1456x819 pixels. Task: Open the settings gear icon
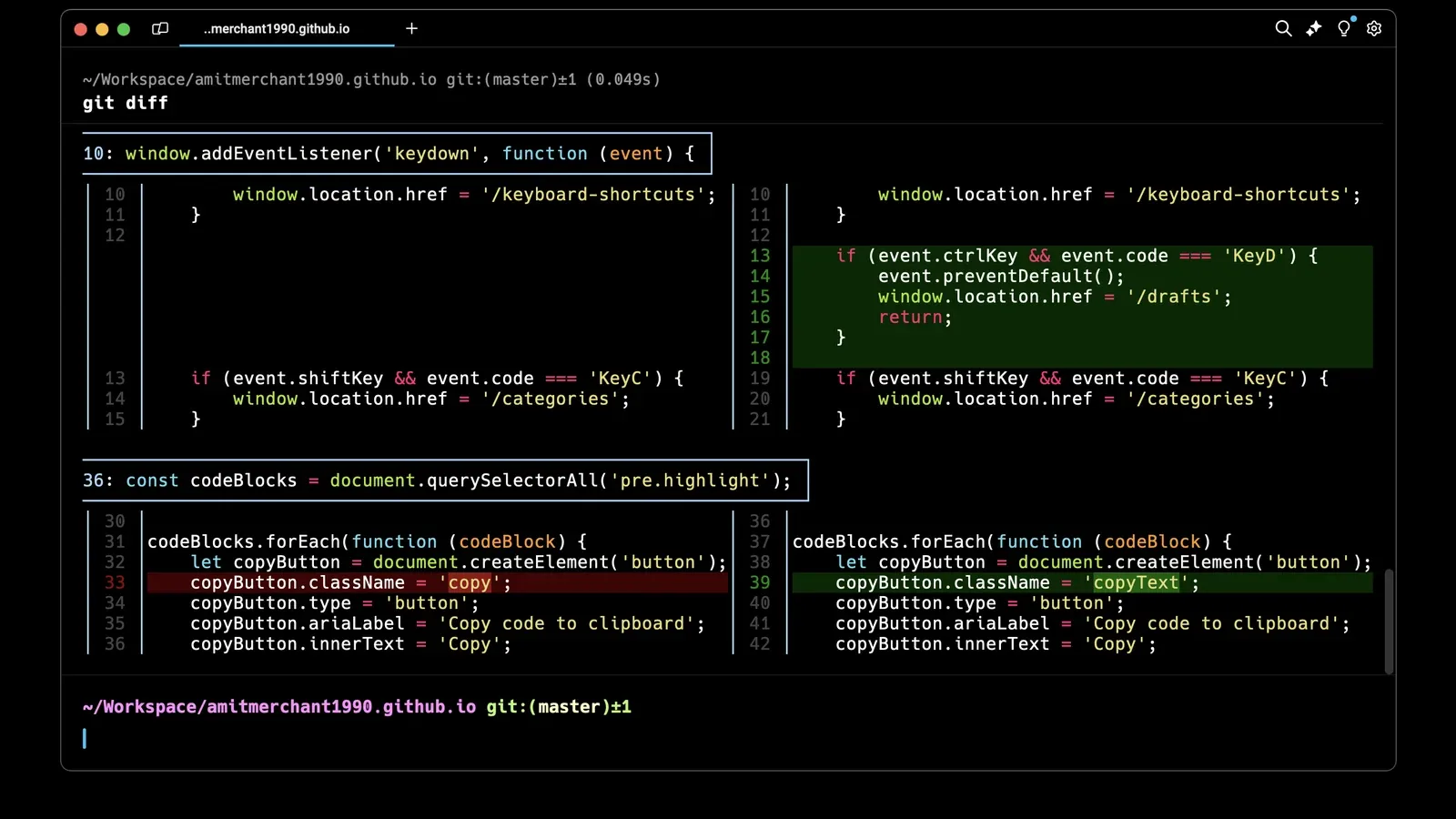tap(1374, 28)
